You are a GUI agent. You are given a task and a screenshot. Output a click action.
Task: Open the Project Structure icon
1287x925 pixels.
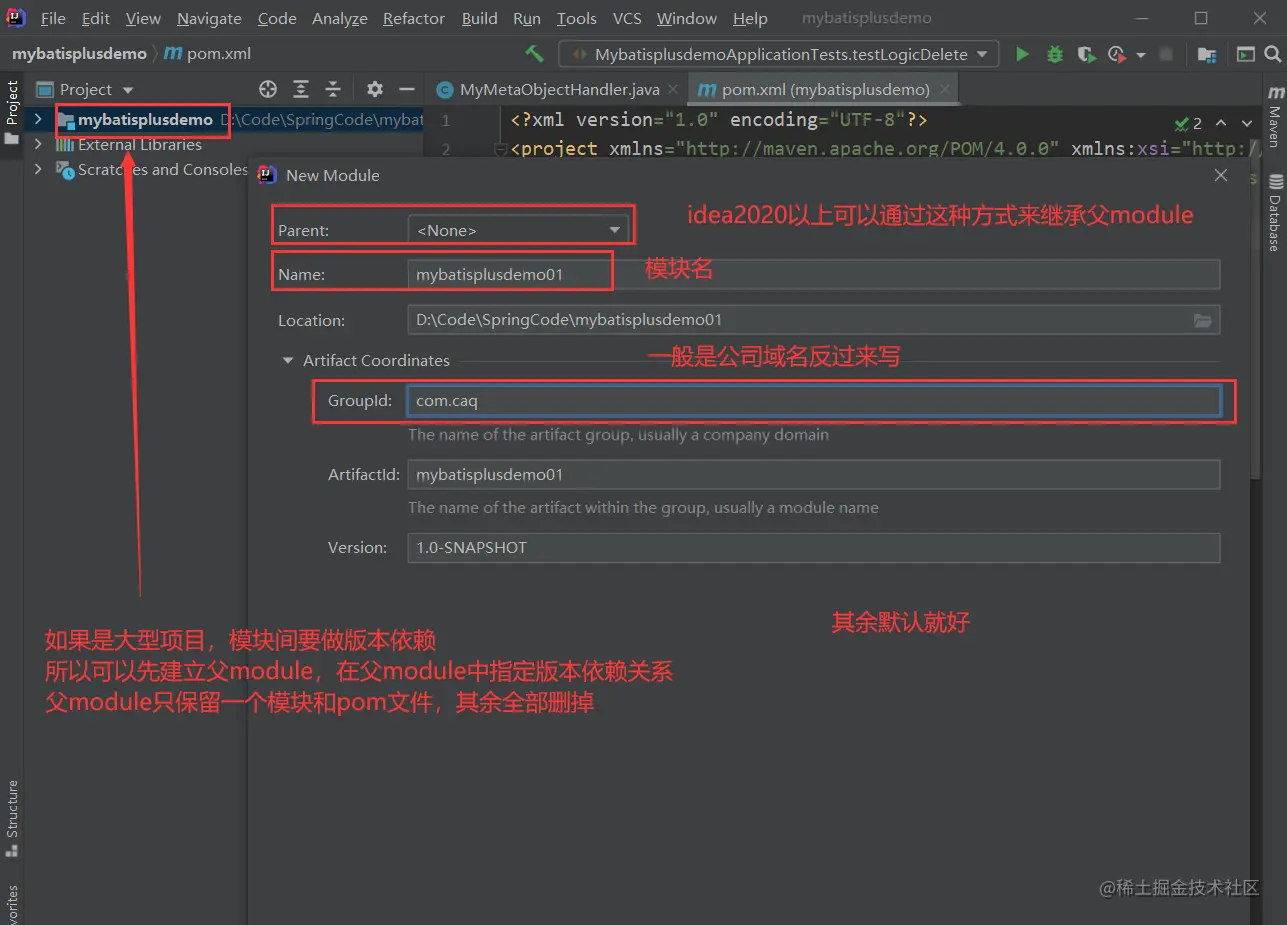[1207, 54]
